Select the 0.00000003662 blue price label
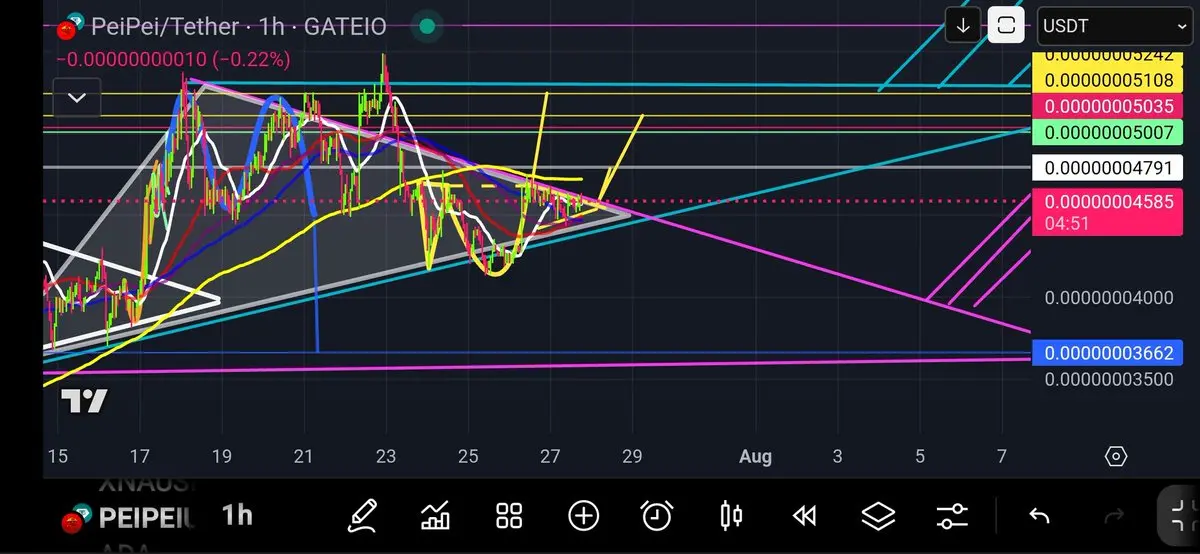 (x=1109, y=352)
